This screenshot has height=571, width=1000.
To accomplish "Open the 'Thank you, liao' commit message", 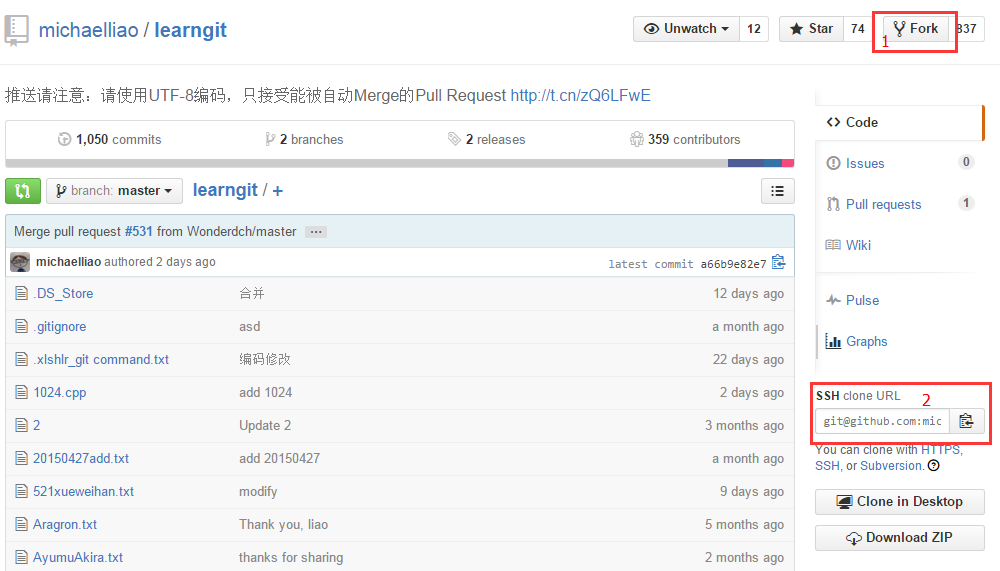I will point(283,524).
